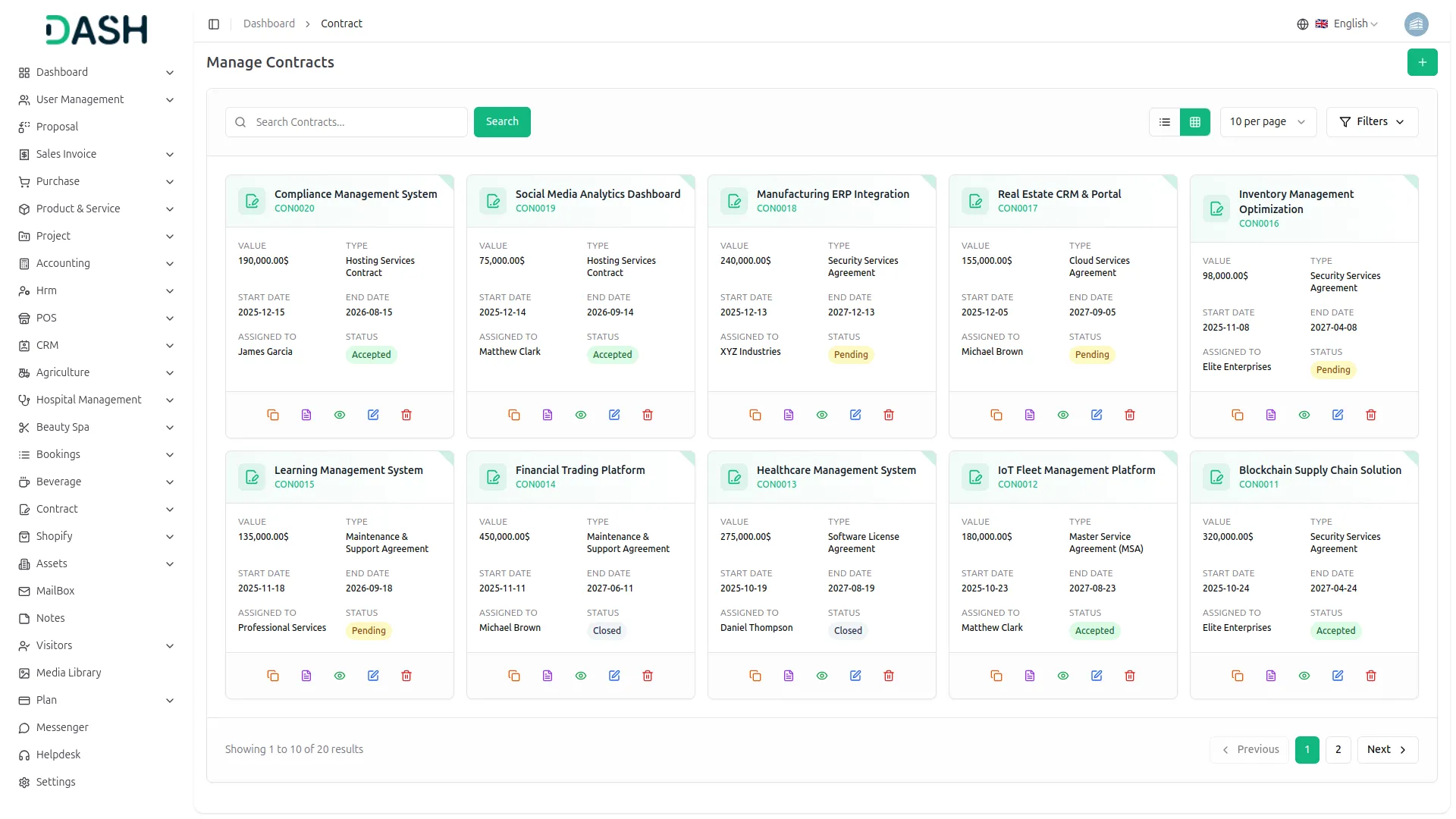The width and height of the screenshot is (1456, 819).
Task: Switch to list view layout
Action: [x=1165, y=122]
